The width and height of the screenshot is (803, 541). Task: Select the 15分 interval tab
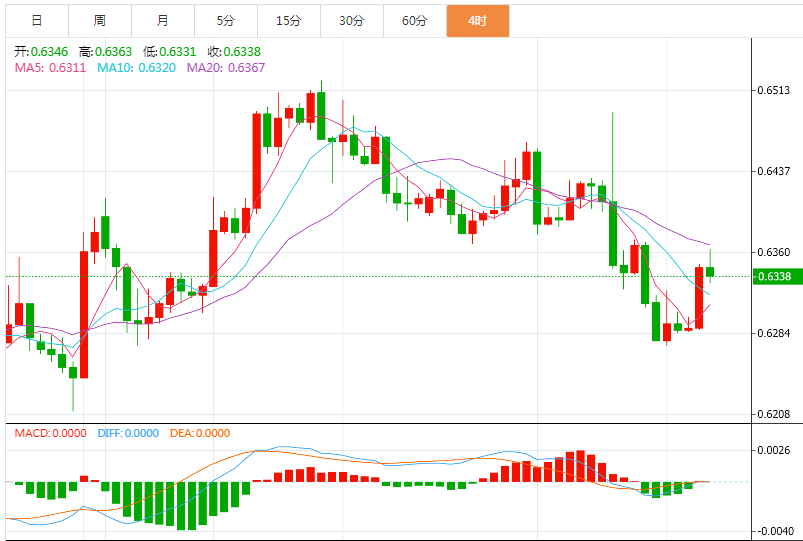click(289, 20)
